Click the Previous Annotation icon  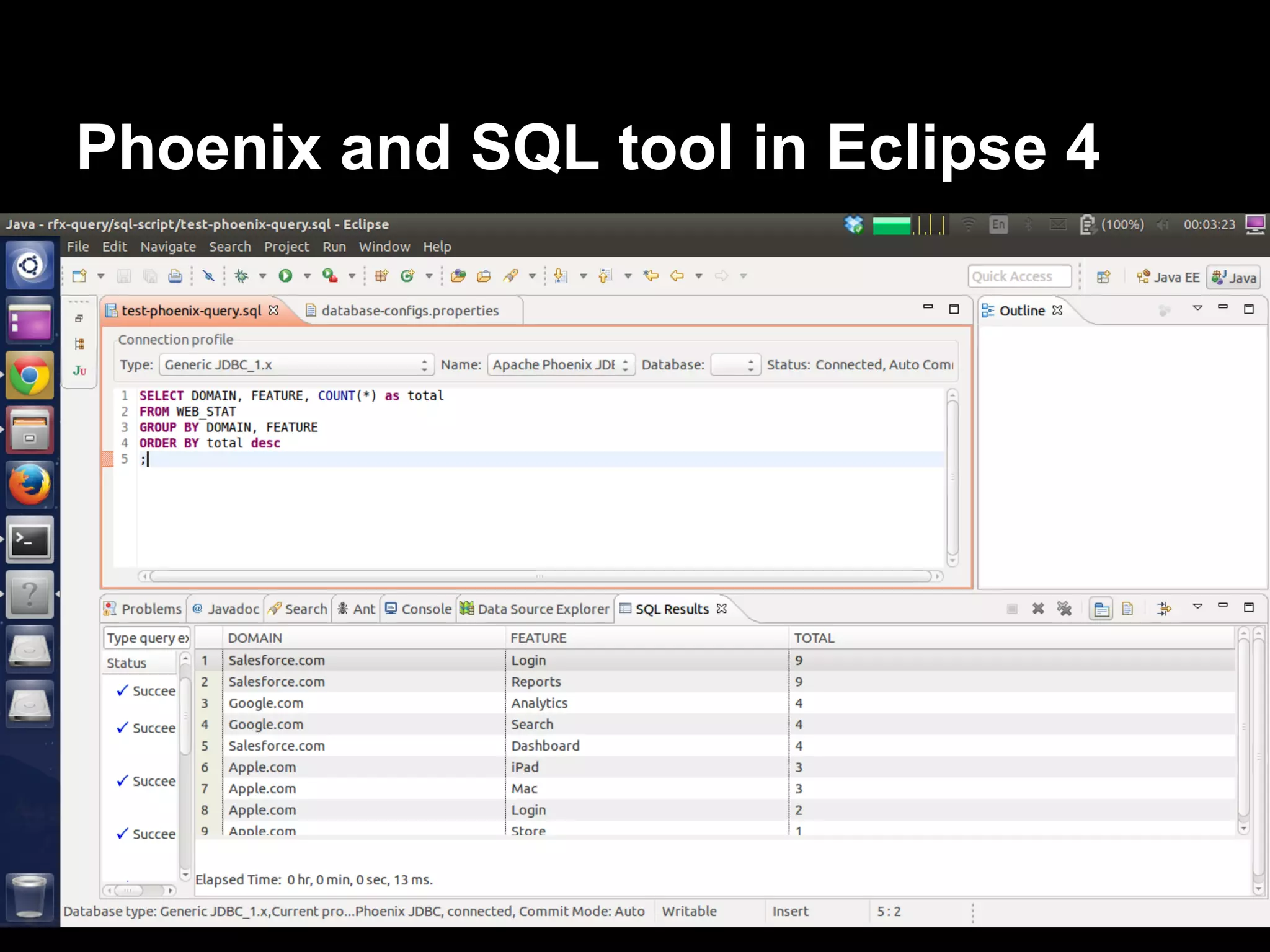(x=605, y=276)
